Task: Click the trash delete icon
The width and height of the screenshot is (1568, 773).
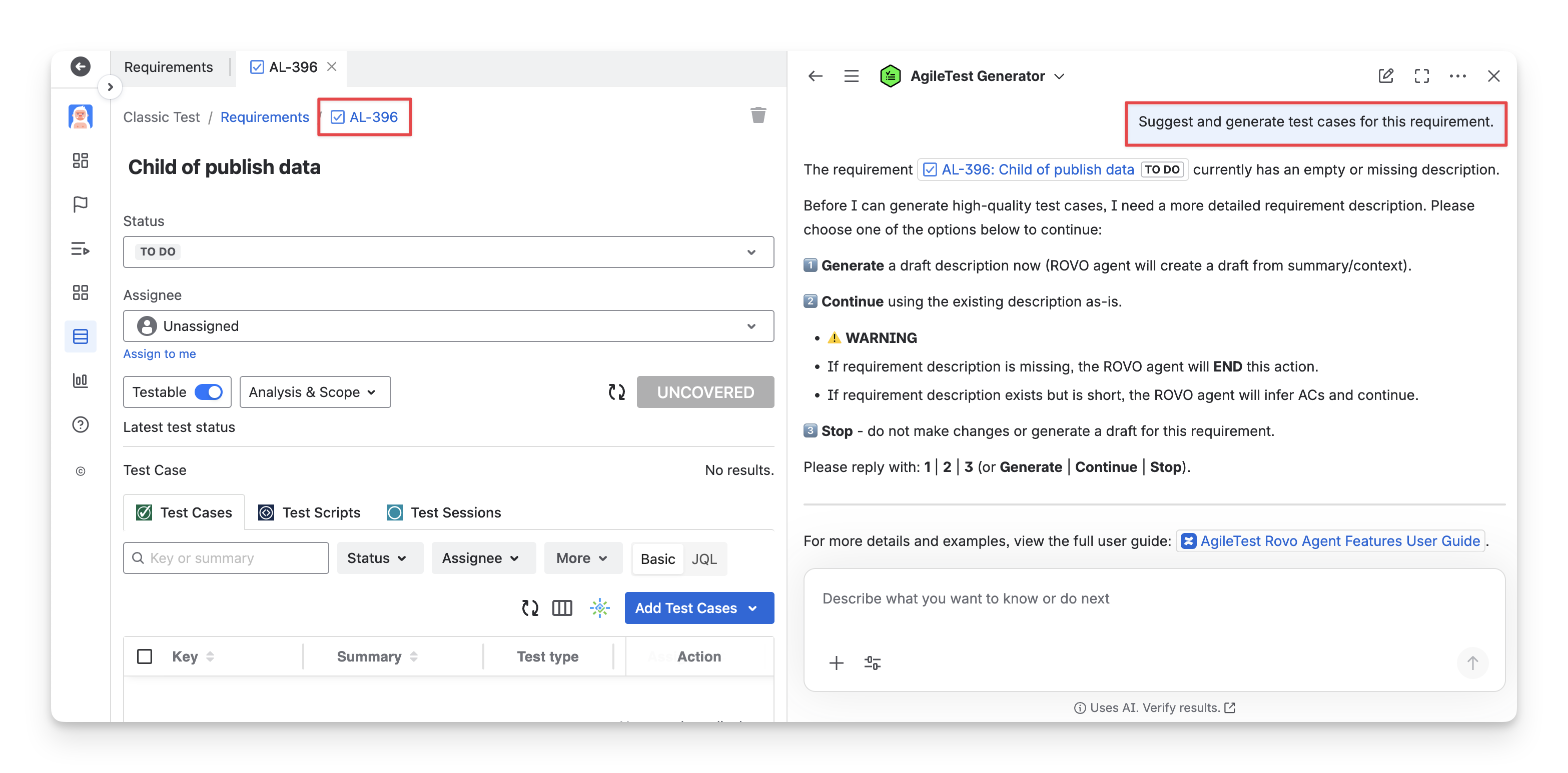Action: 758,115
